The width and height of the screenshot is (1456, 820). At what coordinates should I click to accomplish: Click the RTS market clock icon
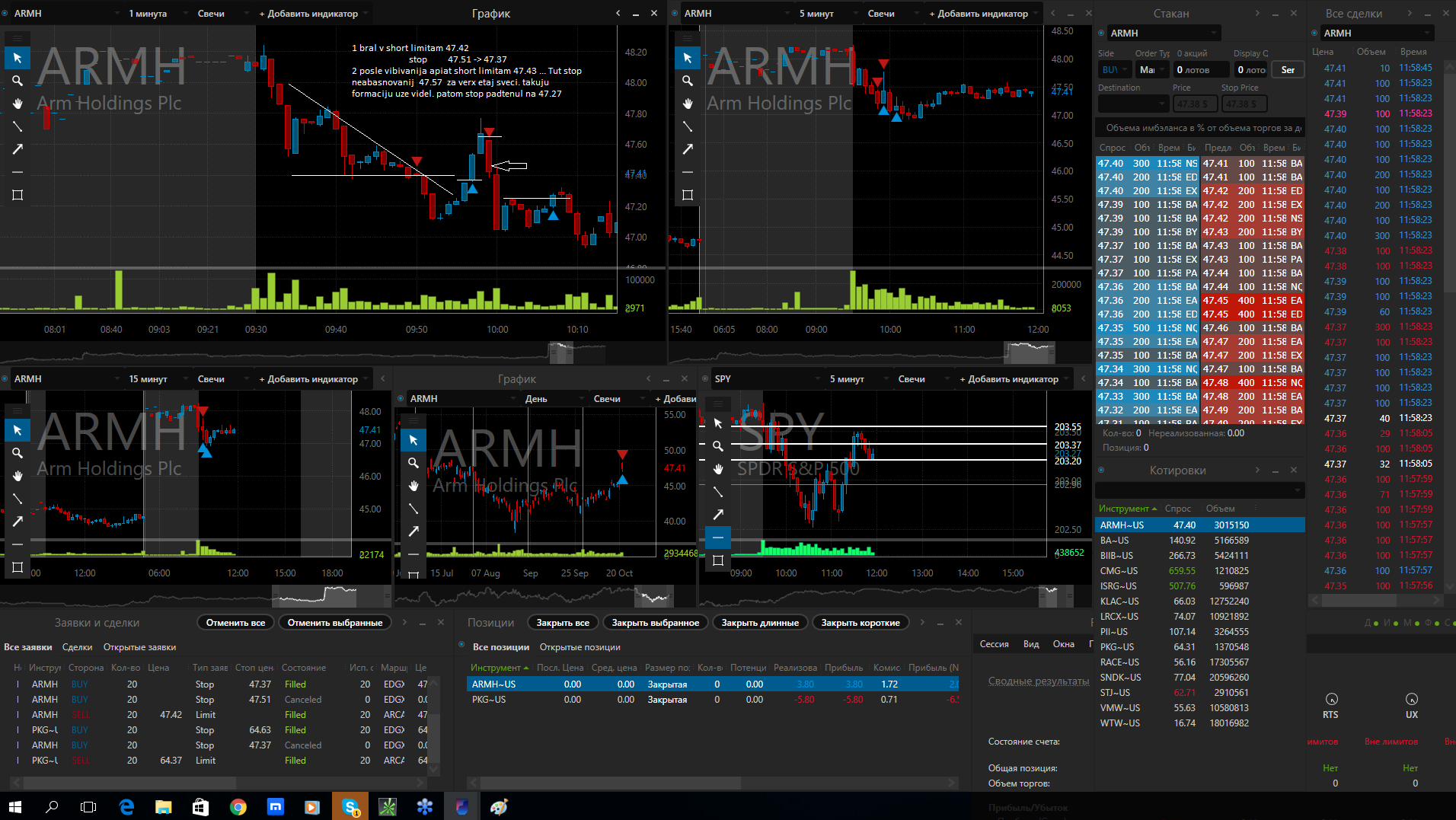pos(1331,700)
